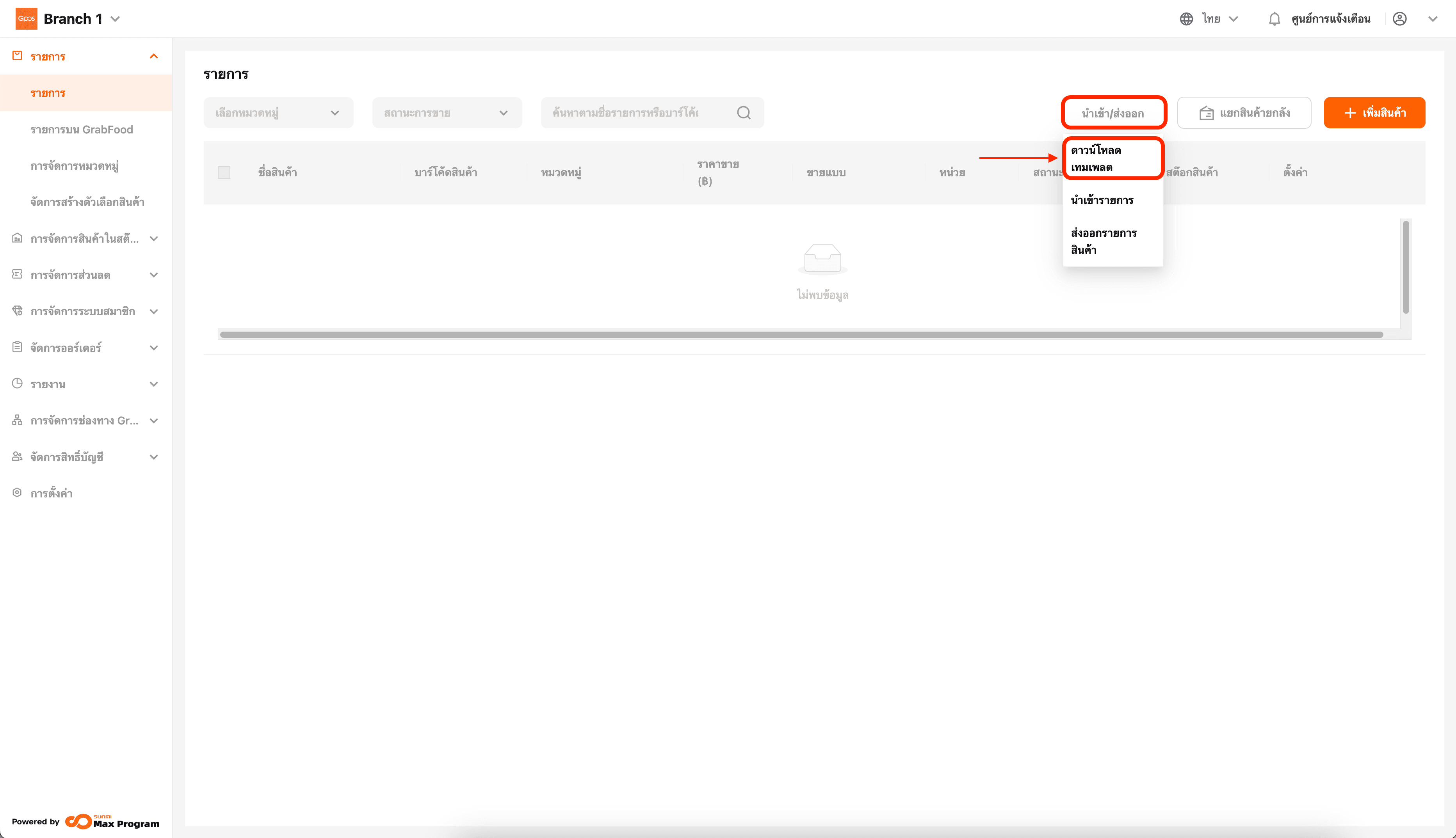Toggle the select-all checkbox in table header

(x=224, y=172)
